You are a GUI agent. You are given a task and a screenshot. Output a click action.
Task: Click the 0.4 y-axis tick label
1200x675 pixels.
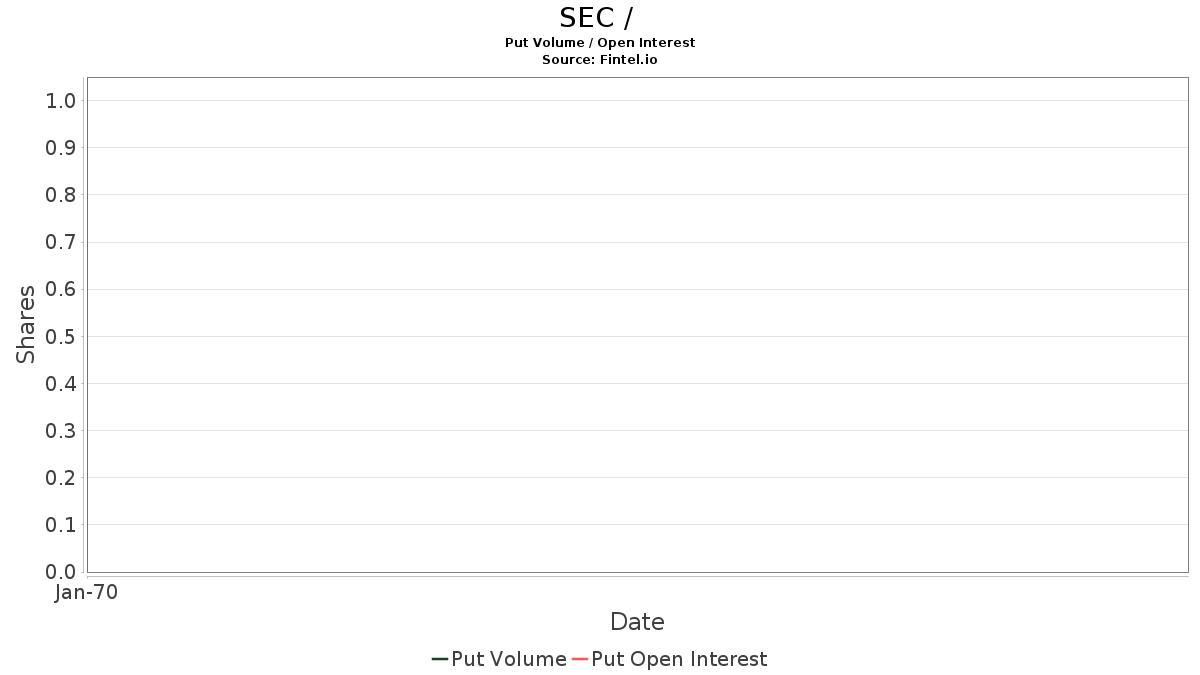coord(61,384)
